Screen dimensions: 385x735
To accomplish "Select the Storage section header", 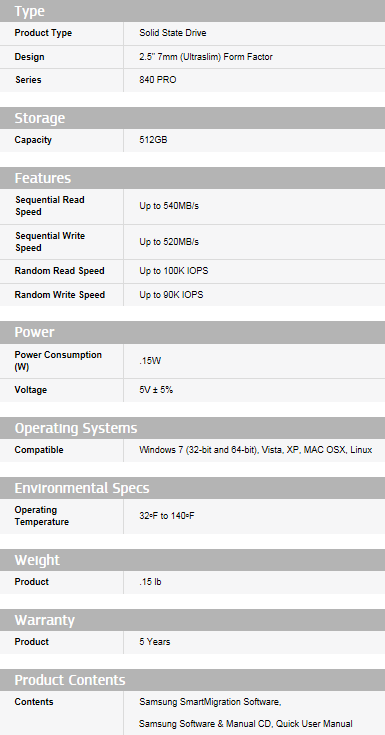I will coord(192,118).
